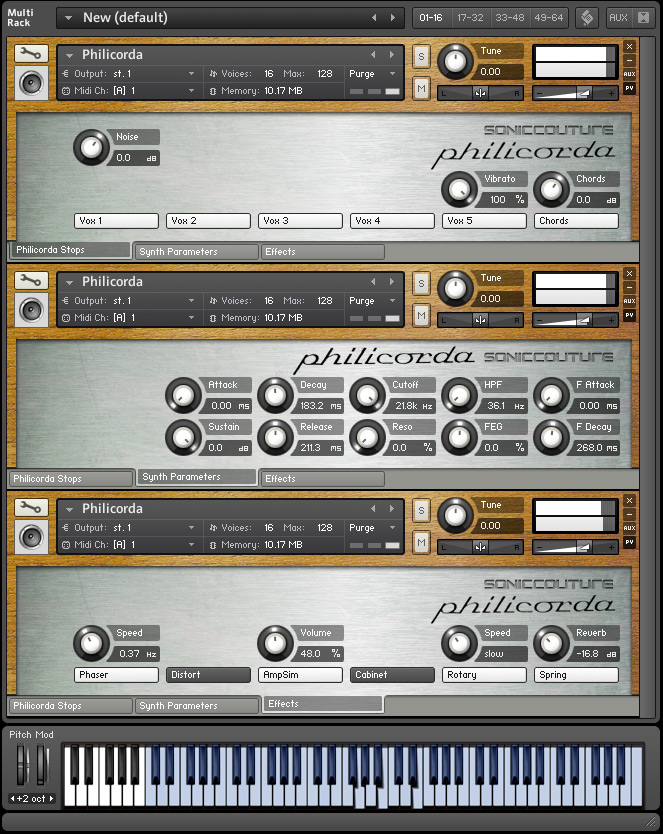Image resolution: width=663 pixels, height=834 pixels.
Task: Switch to Philicorda Stops tab on second instrument
Action: (71, 479)
